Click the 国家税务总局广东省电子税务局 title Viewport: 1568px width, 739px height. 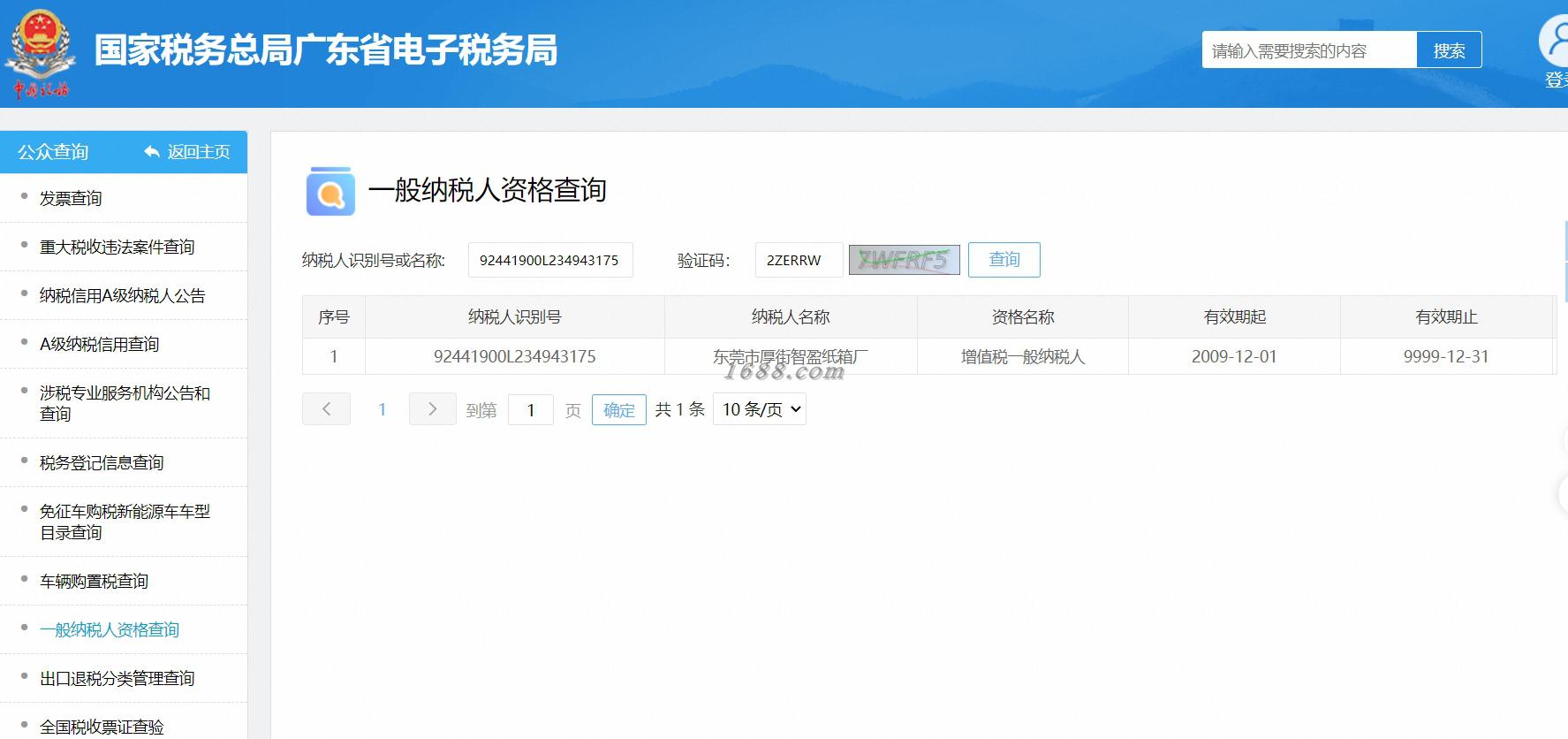[x=326, y=50]
